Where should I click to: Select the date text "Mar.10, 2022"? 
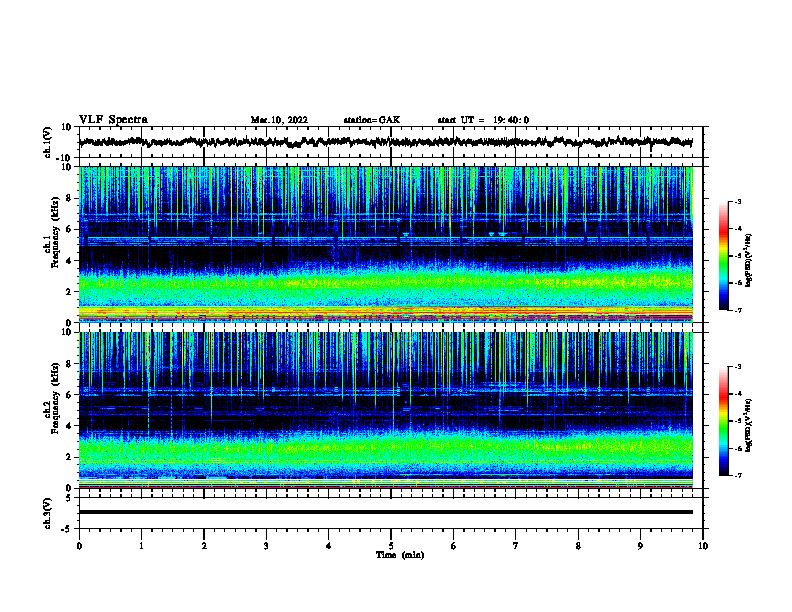279,120
